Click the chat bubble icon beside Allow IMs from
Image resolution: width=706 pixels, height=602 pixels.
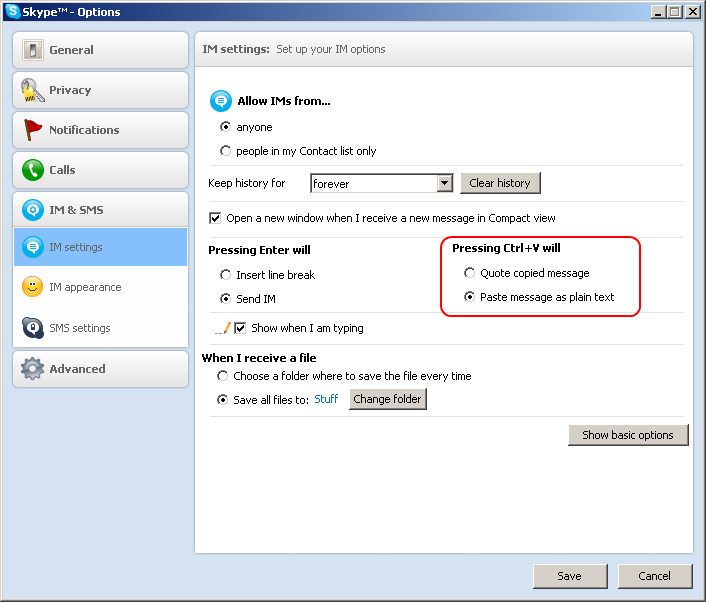[221, 101]
